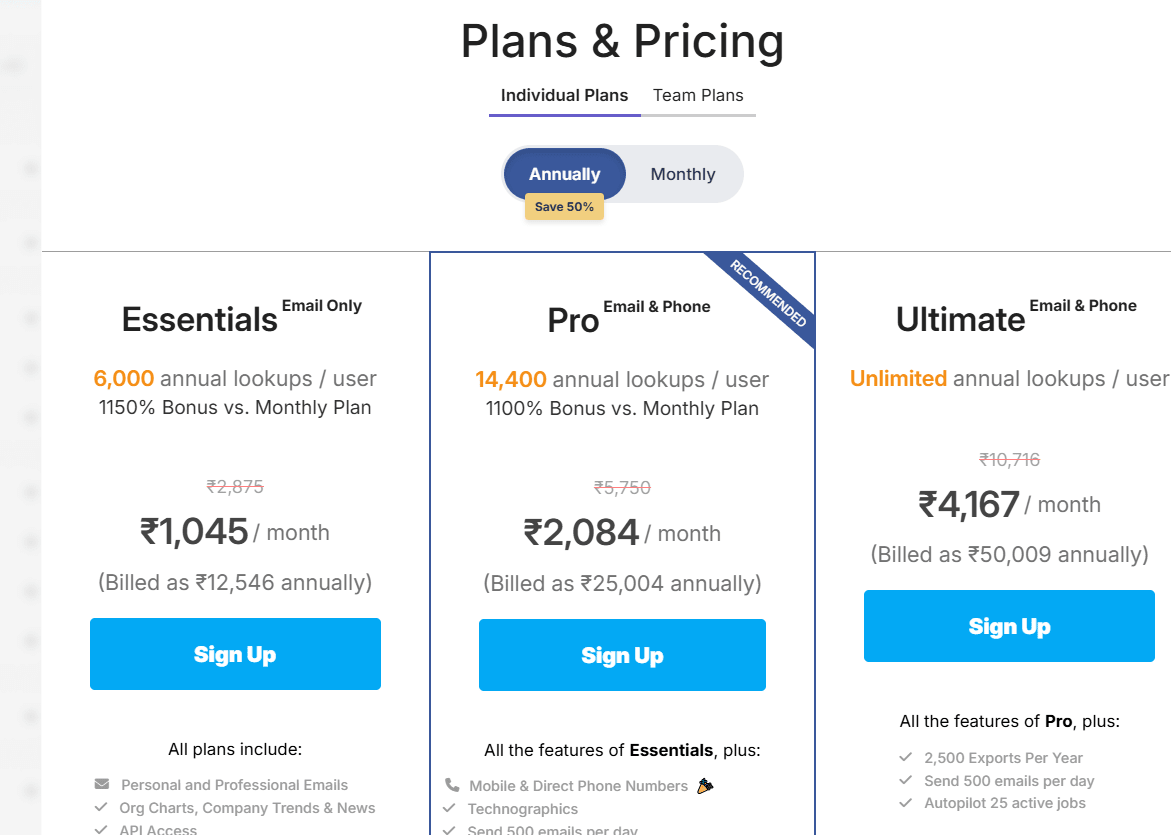1171x835 pixels.
Task: Click the envelope icon beside Personal Emails
Action: pyautogui.click(x=102, y=784)
